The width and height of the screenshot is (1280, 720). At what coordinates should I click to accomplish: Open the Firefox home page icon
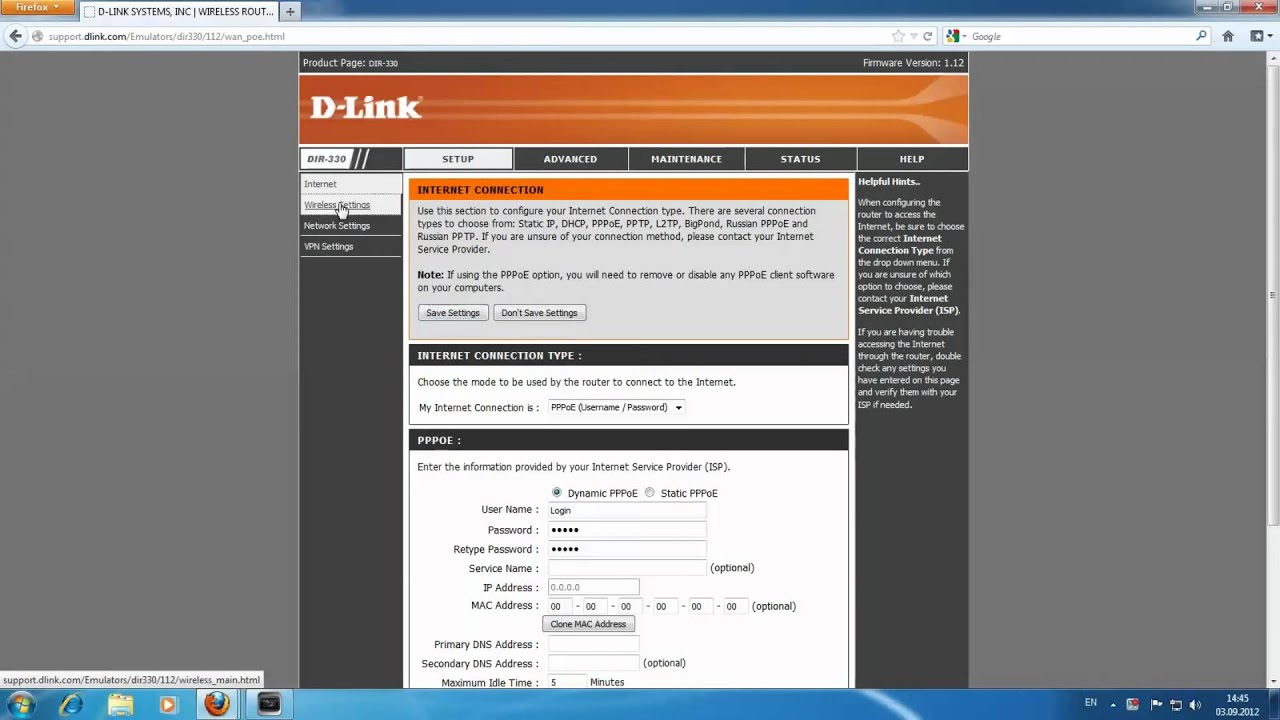coord(1228,36)
